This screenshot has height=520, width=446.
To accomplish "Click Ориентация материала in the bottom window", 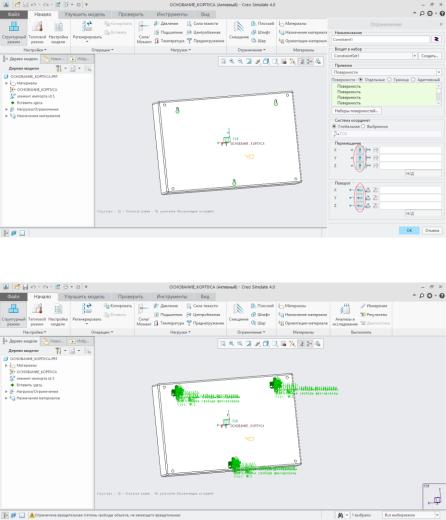I will point(303,323).
